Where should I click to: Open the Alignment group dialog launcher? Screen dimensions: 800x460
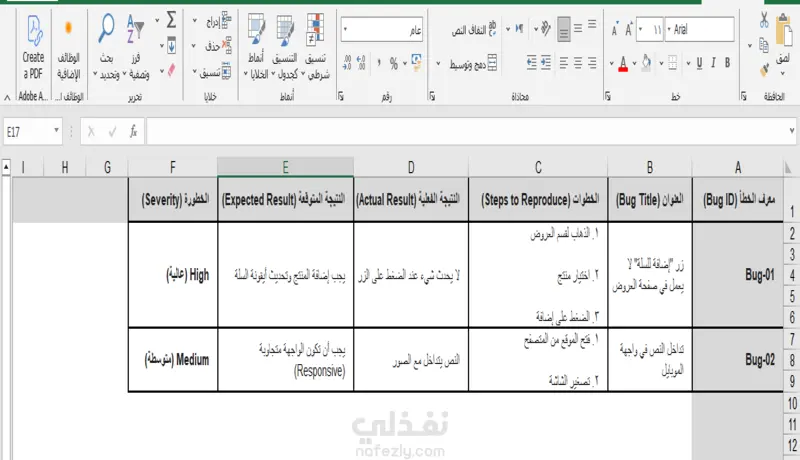tap(432, 95)
